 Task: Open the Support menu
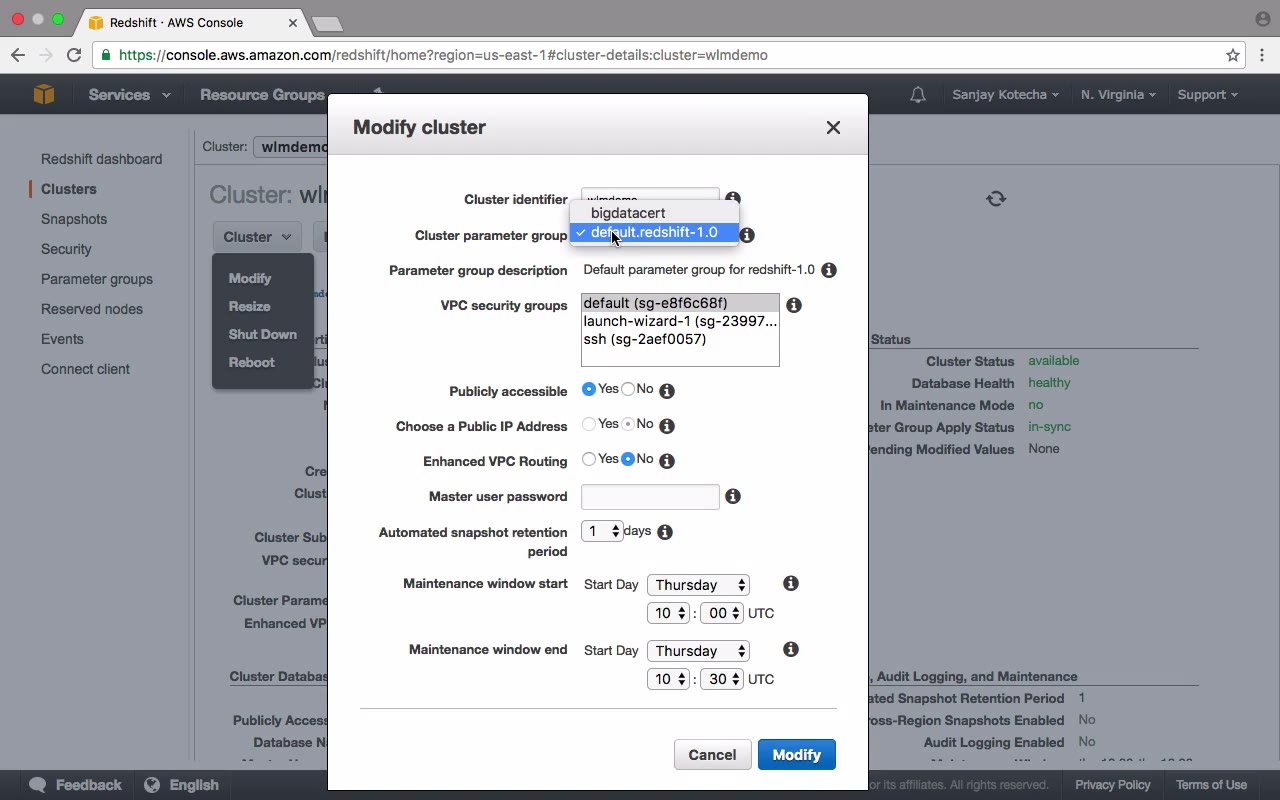click(1207, 95)
